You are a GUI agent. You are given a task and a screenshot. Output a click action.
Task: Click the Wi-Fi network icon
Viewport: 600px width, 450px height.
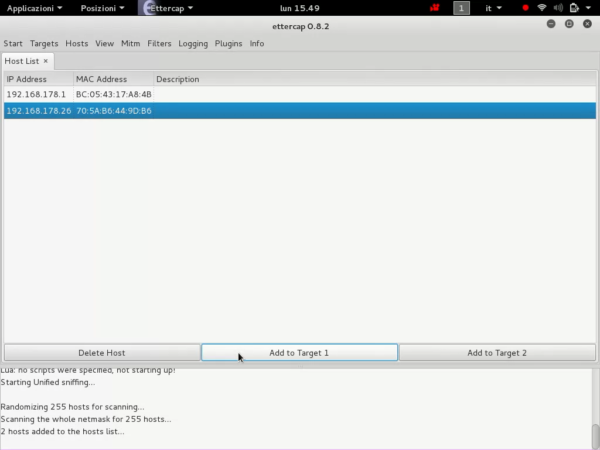coord(541,8)
